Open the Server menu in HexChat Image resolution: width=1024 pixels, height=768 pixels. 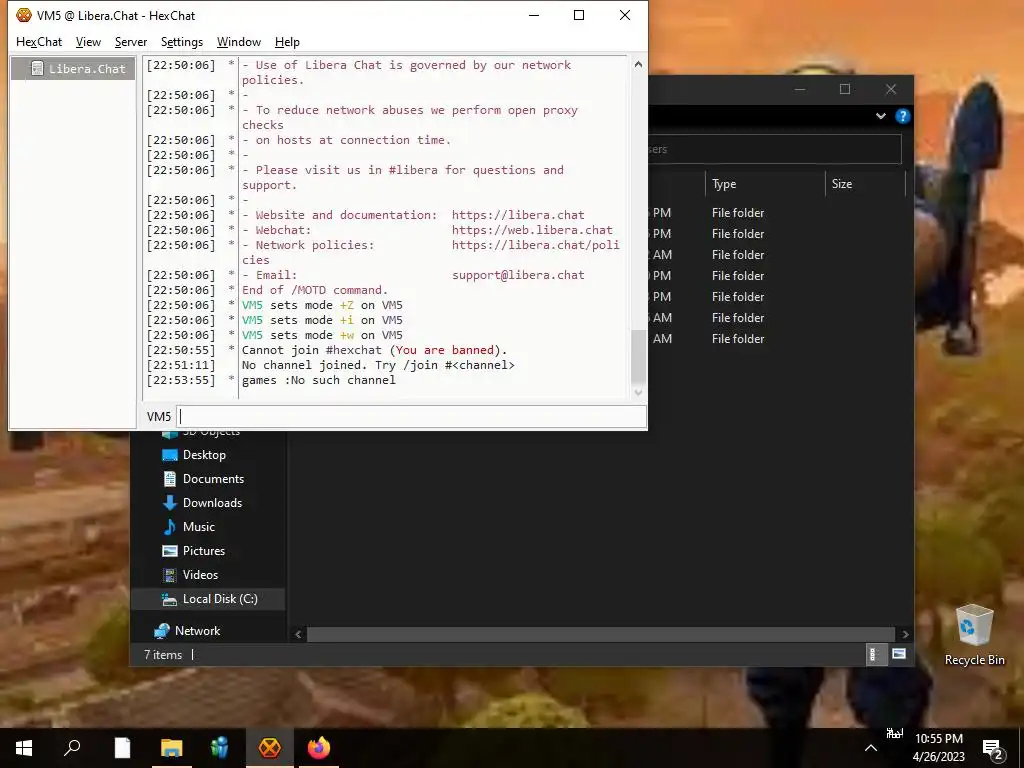[131, 42]
